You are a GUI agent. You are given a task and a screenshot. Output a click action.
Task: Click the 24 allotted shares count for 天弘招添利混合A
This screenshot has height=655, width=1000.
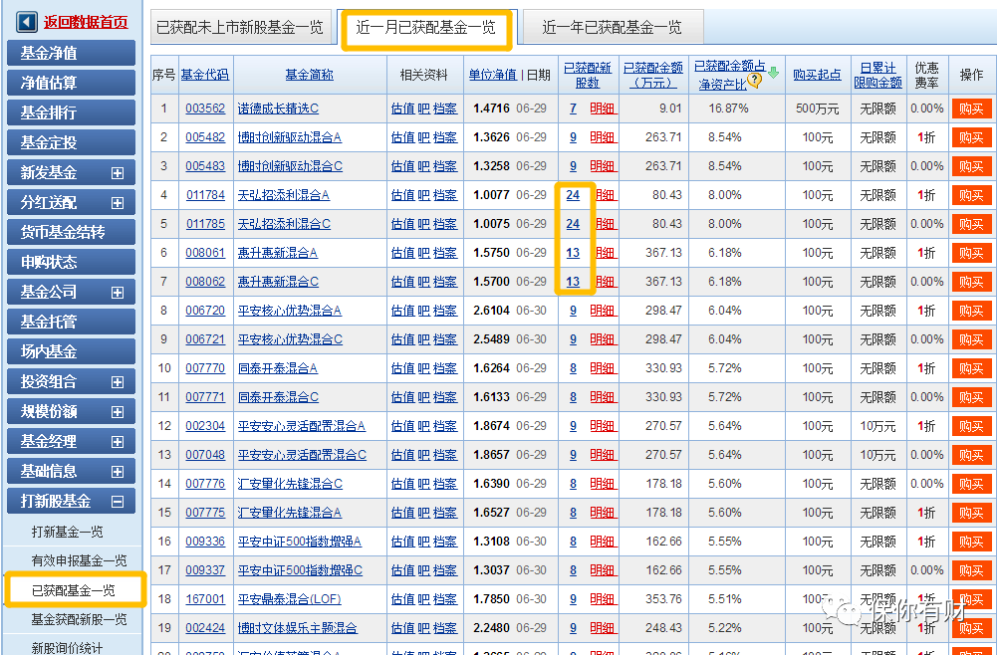point(573,195)
